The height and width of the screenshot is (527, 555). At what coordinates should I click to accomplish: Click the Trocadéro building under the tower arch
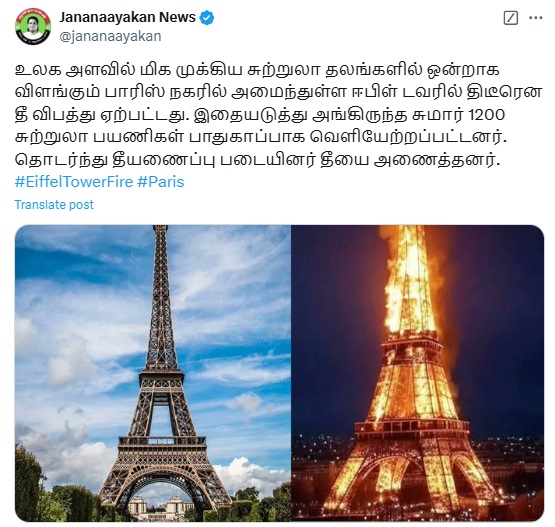161,507
